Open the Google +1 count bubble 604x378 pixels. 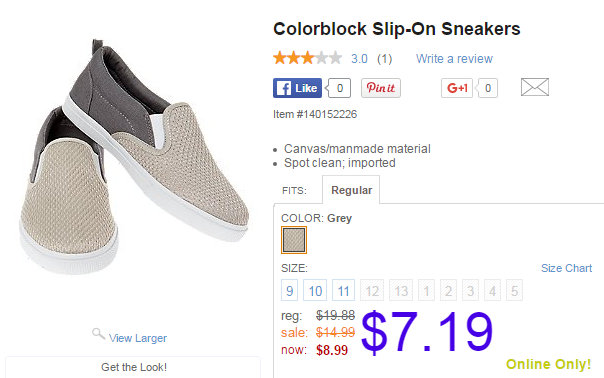pyautogui.click(x=487, y=88)
